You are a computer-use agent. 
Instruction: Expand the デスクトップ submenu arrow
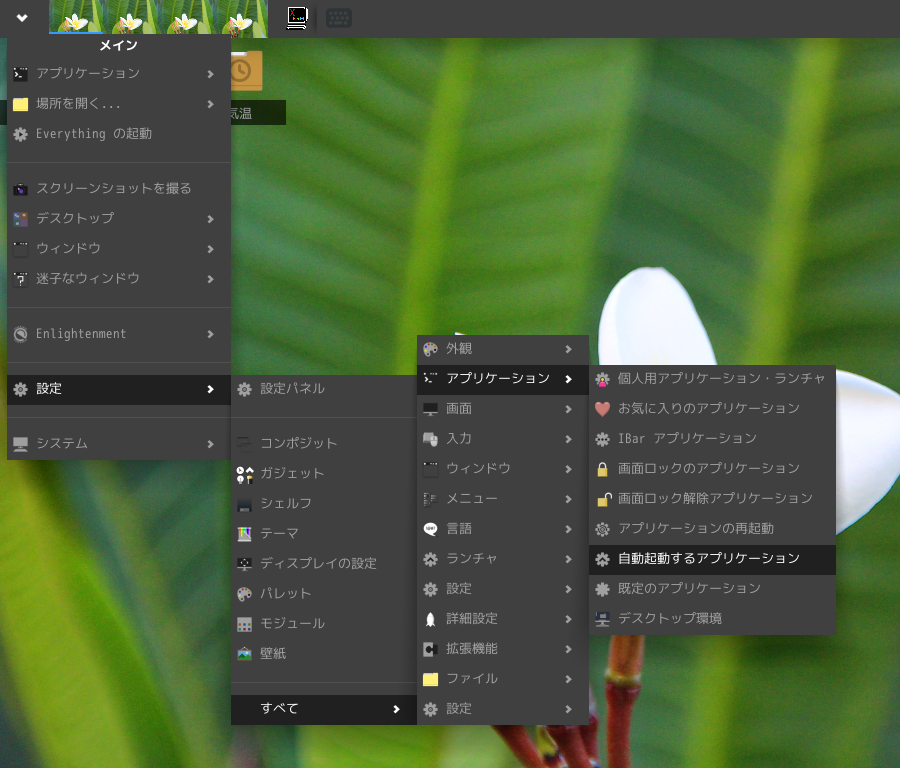click(211, 219)
